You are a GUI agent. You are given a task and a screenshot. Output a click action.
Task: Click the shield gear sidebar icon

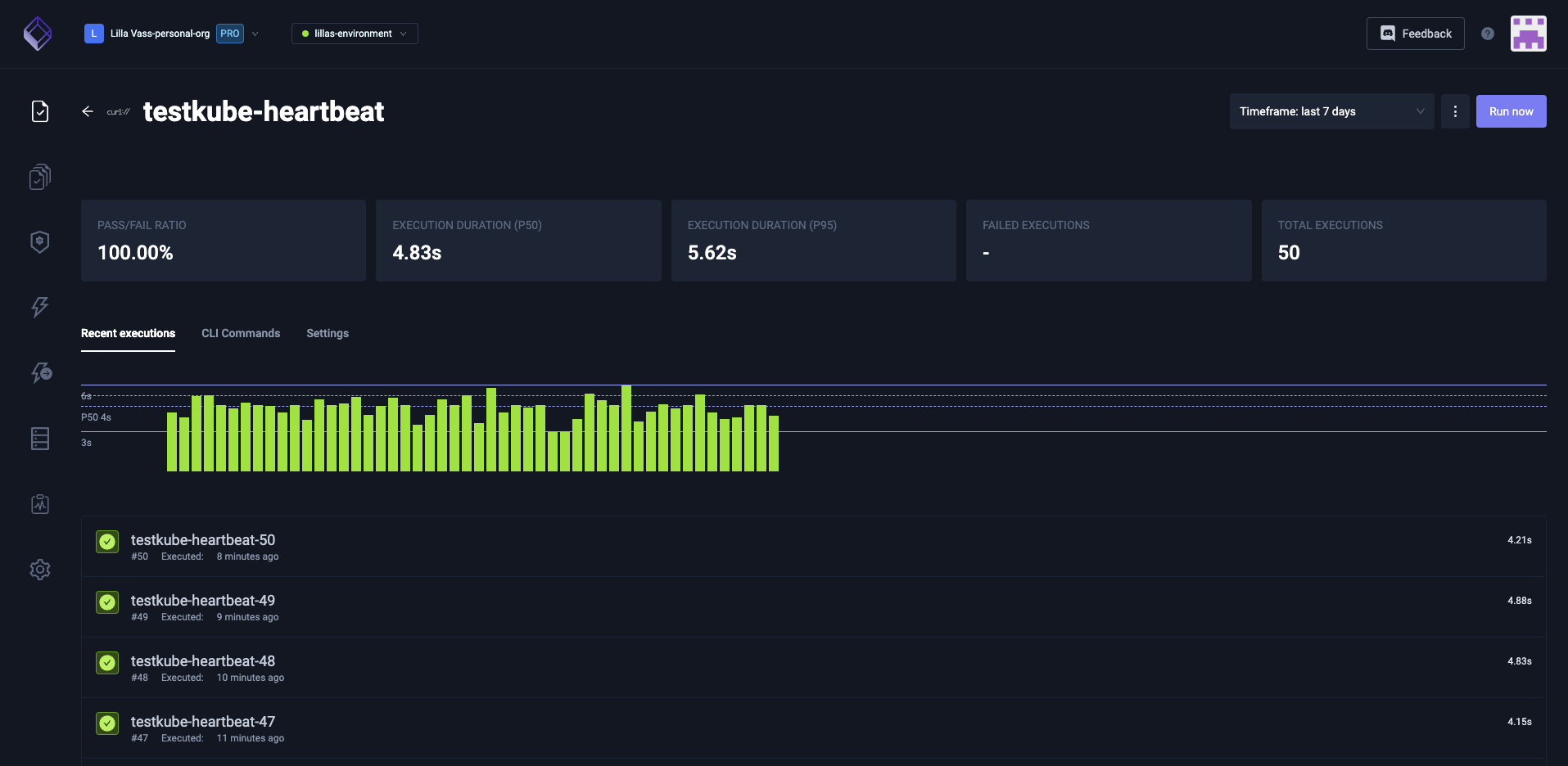pyautogui.click(x=39, y=242)
